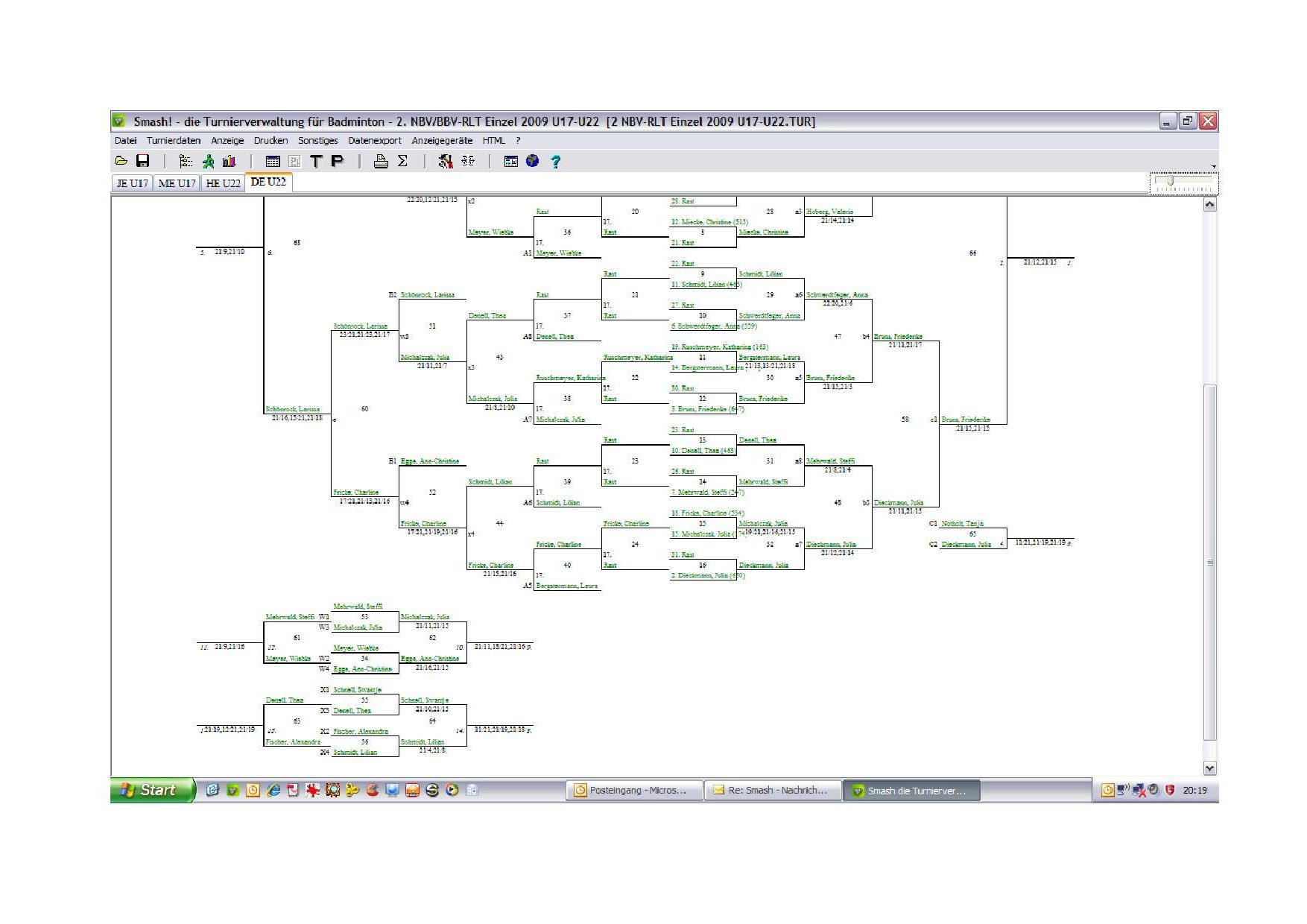This screenshot has width=1307, height=924.
Task: Click the zoom slider at top right
Action: (1171, 181)
